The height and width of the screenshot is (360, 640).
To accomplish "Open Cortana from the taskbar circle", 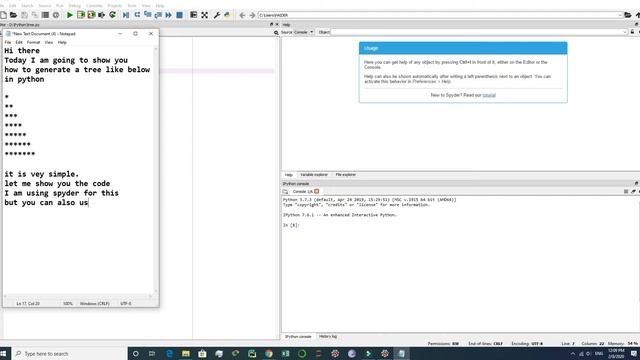I will tap(136, 354).
